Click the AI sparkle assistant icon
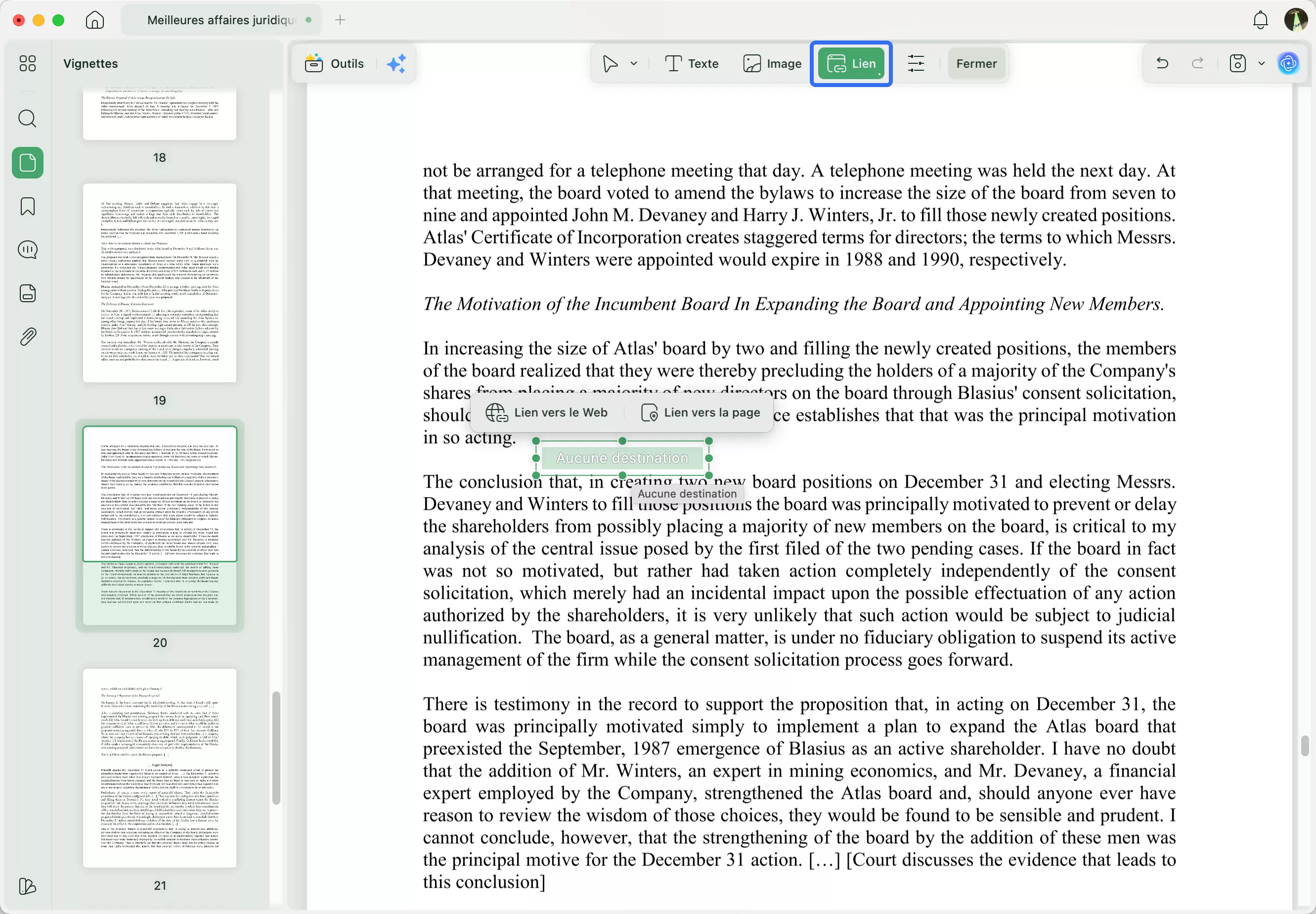 396,64
